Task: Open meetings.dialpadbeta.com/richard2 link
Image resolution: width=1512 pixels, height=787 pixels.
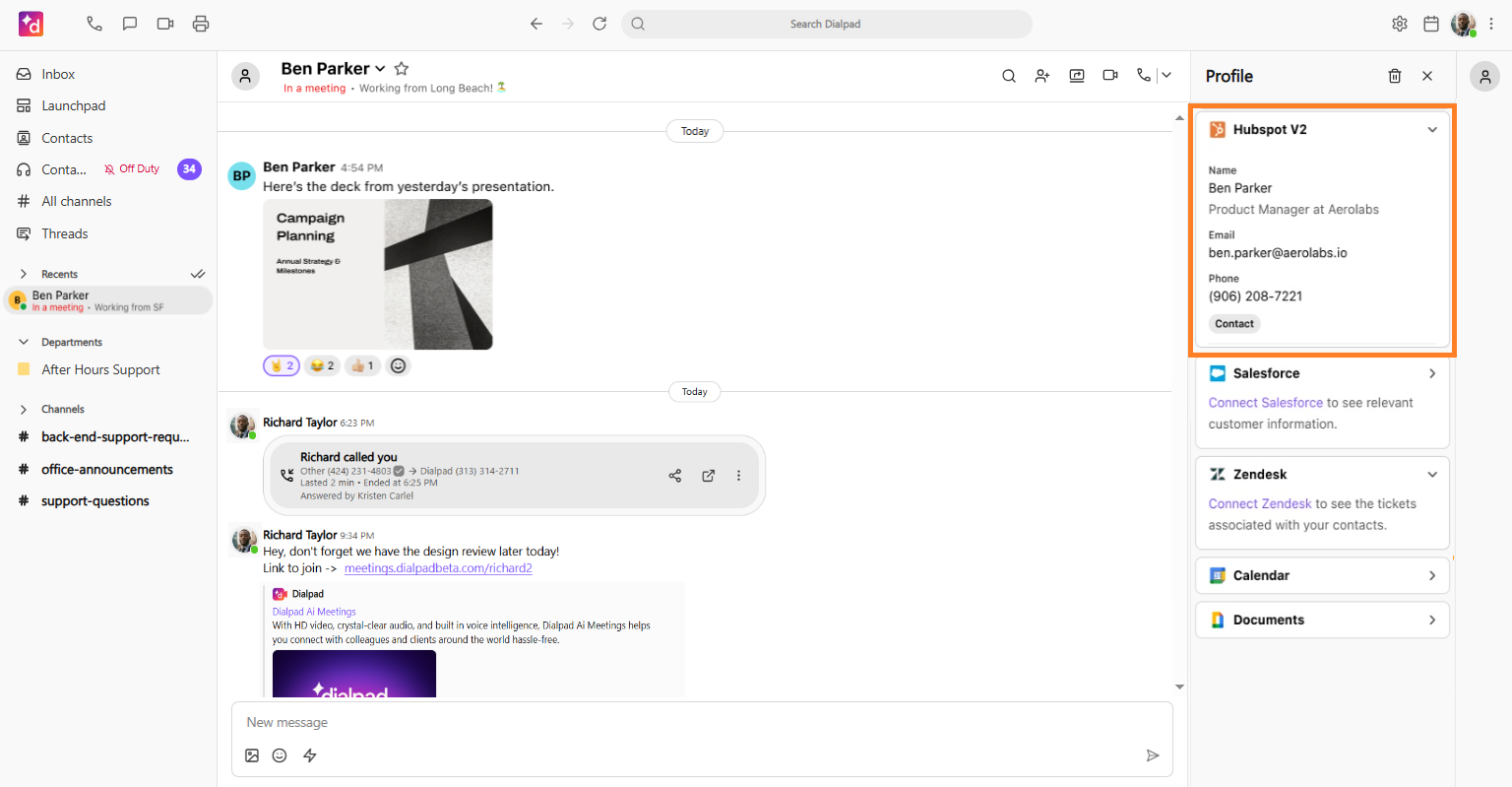Action: (438, 568)
